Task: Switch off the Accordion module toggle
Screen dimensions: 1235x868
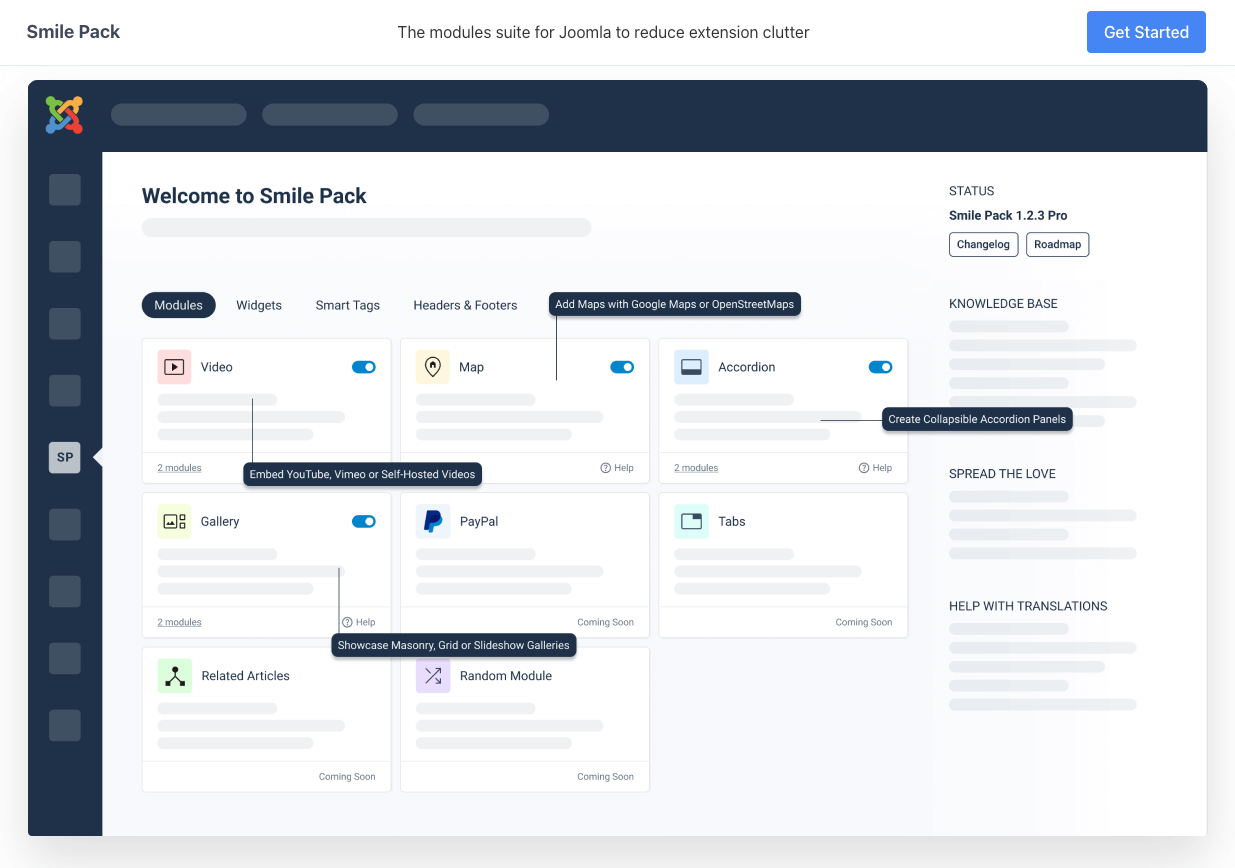Action: click(x=880, y=367)
